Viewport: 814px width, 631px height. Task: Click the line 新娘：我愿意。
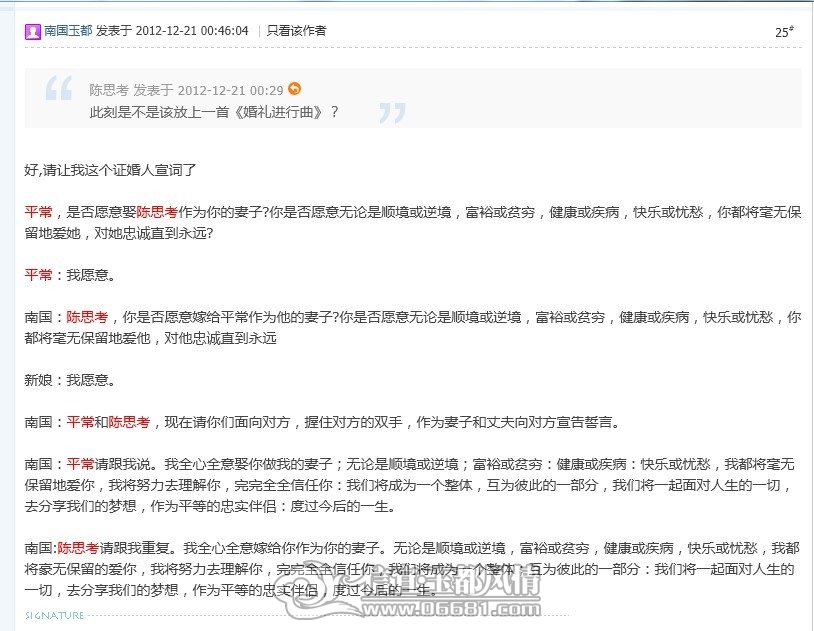click(70, 380)
